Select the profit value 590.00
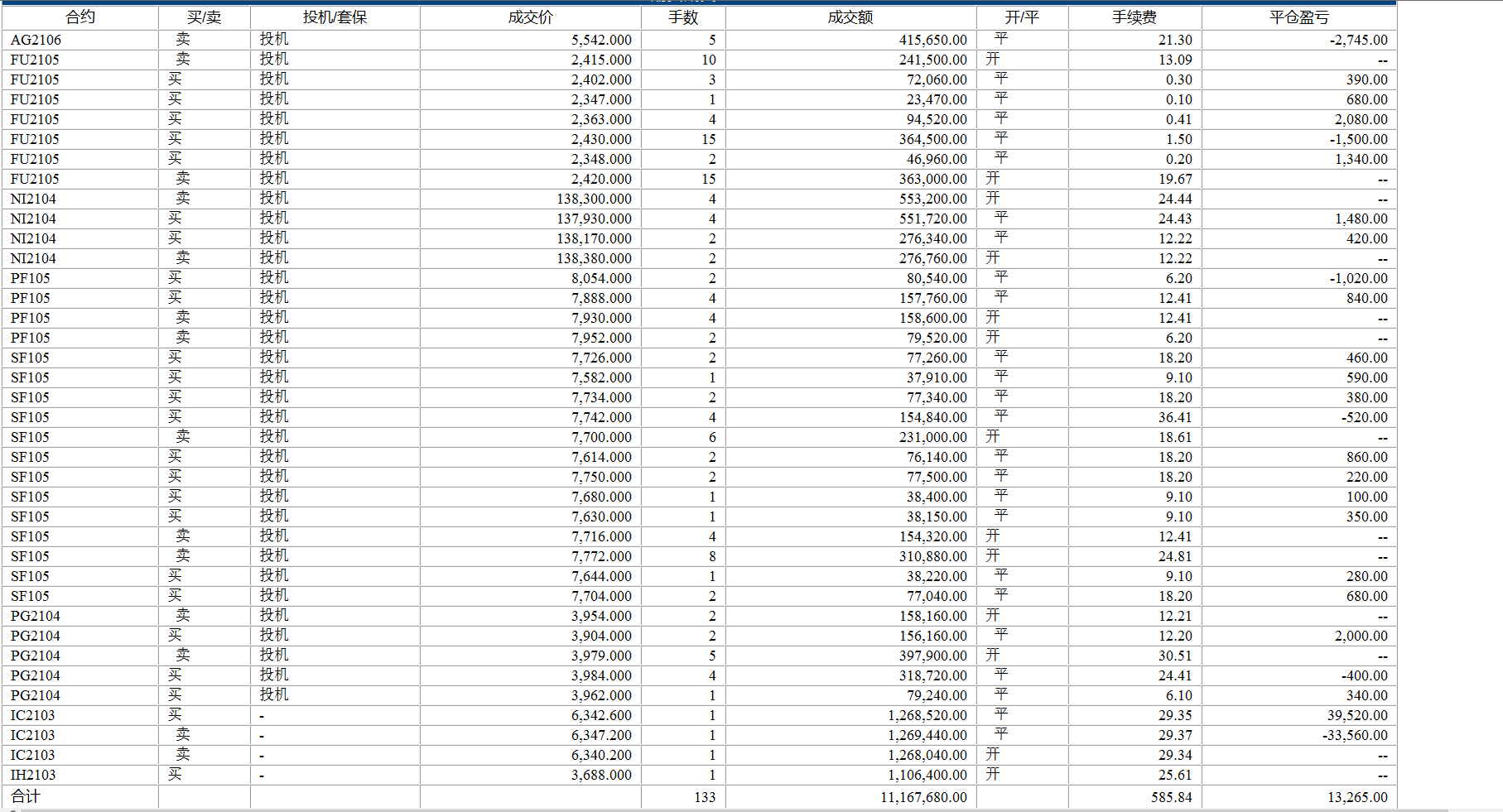The image size is (1503, 812). [x=1367, y=377]
